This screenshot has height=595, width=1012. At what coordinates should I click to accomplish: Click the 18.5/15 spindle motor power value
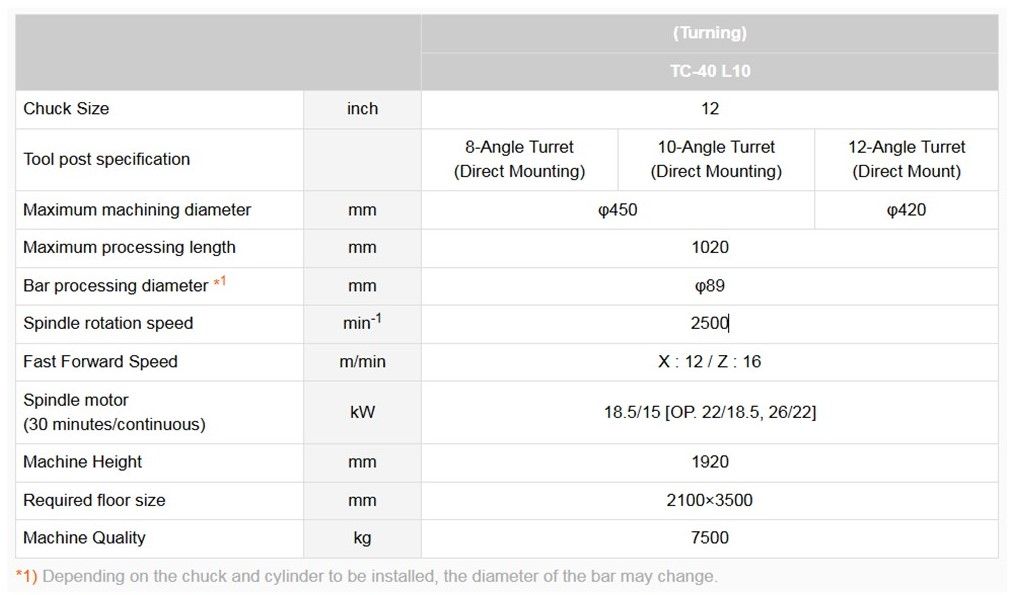[x=709, y=412]
